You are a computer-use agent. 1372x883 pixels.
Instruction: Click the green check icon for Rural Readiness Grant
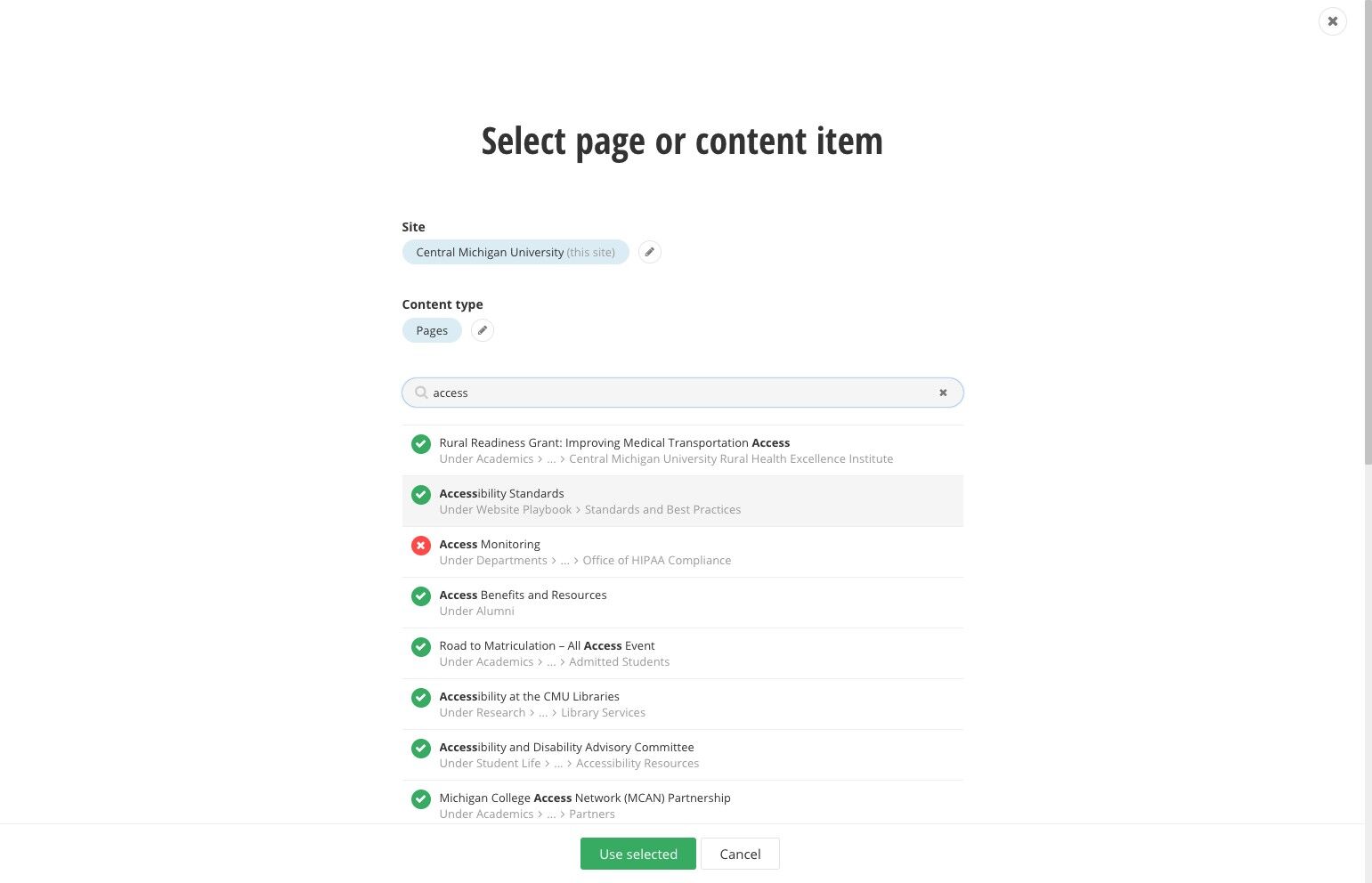(421, 444)
